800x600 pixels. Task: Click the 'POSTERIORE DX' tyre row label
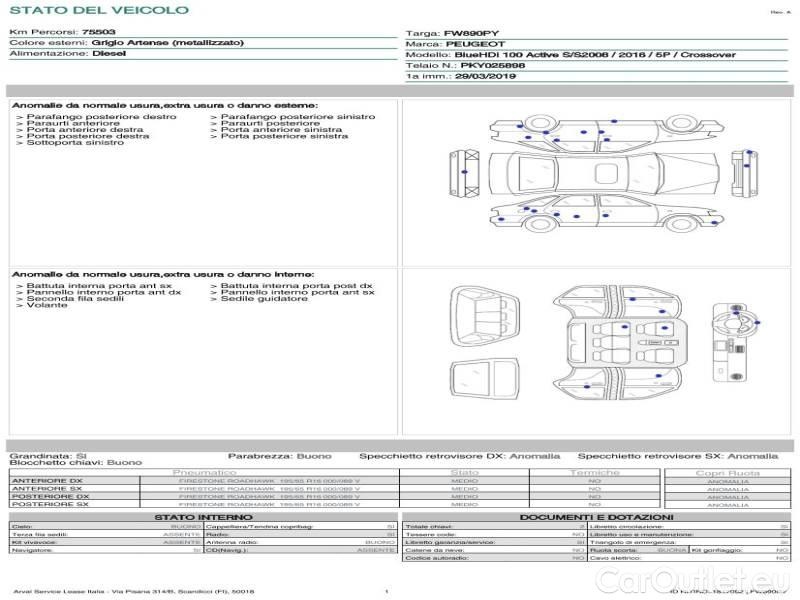[50, 496]
